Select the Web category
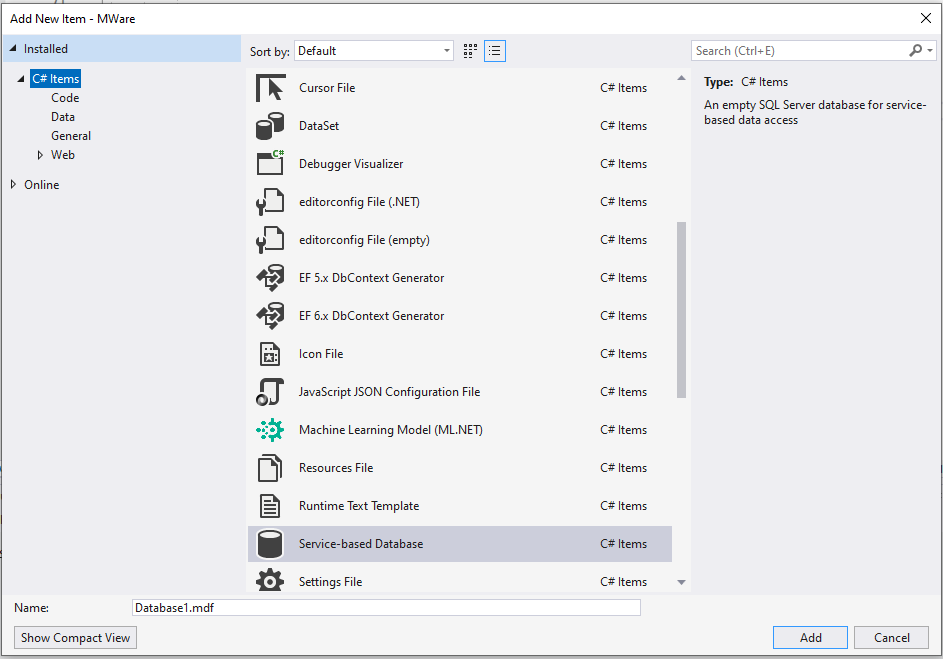This screenshot has width=943, height=659. pyautogui.click(x=63, y=155)
